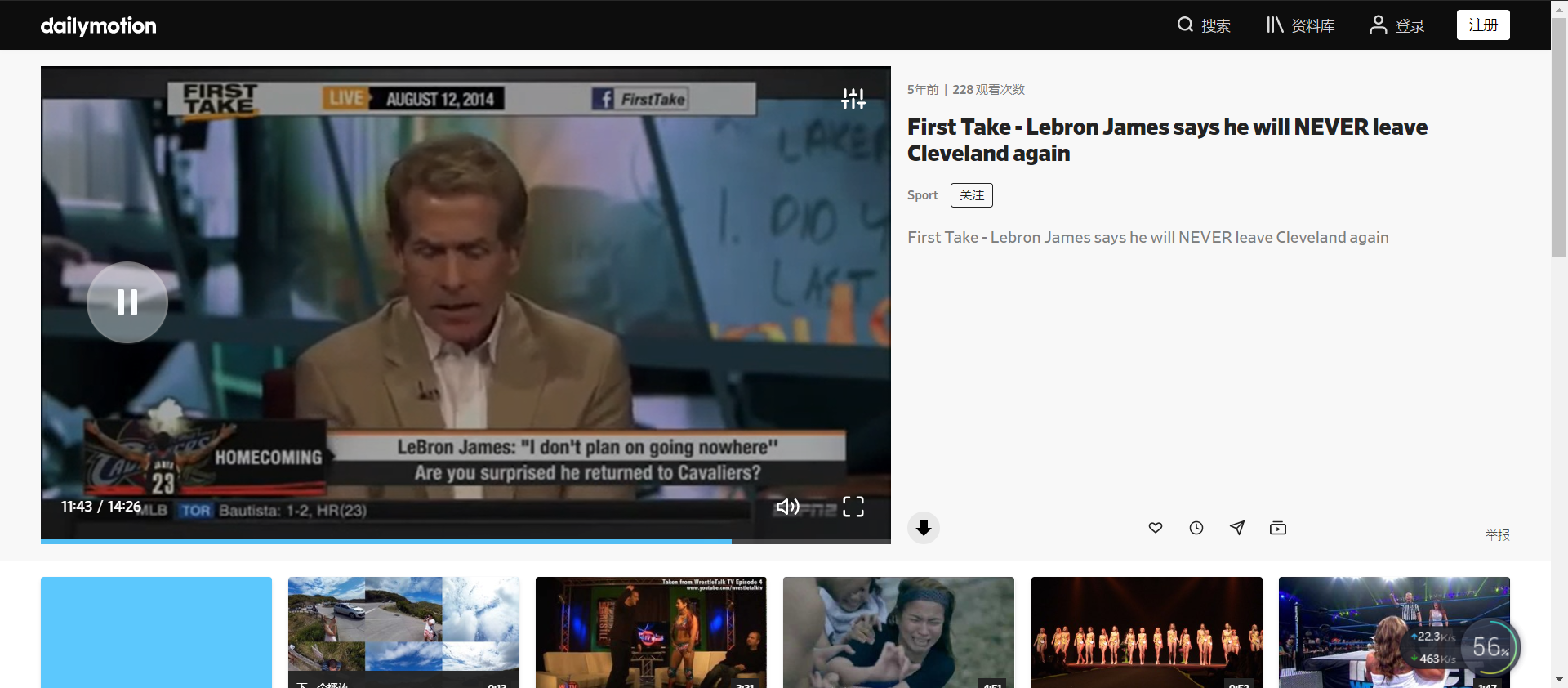The height and width of the screenshot is (688, 1568).
Task: Click the video title heading
Action: pos(1168,140)
